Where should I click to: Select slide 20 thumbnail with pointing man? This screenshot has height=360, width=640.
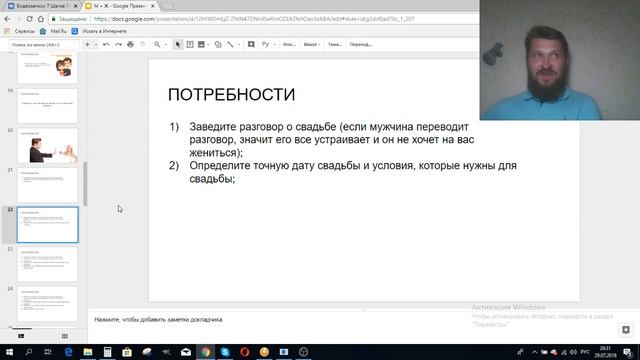pos(47,146)
